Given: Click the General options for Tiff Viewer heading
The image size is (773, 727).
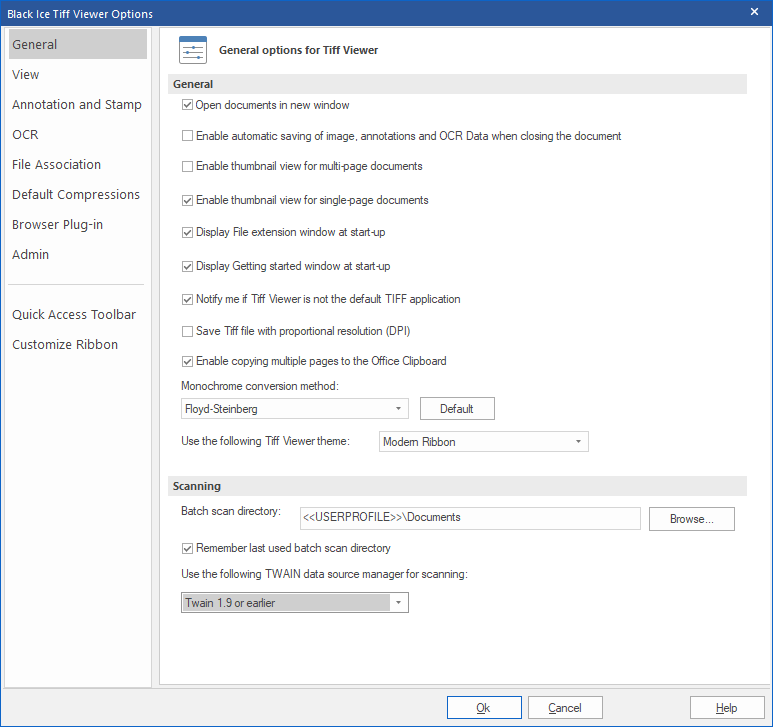Looking at the screenshot, I should [298, 50].
